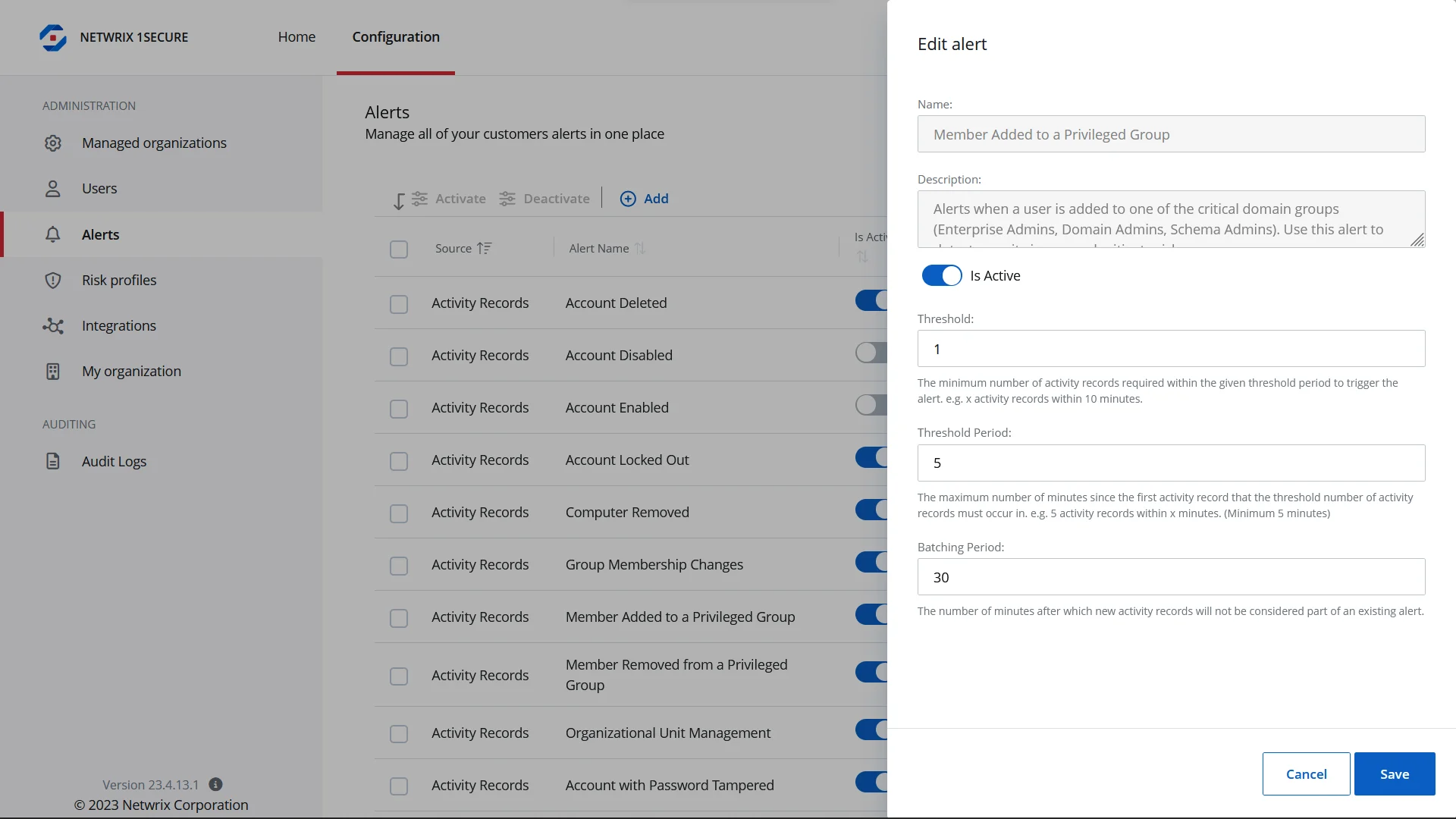Click the Alerts bell icon

(x=52, y=234)
